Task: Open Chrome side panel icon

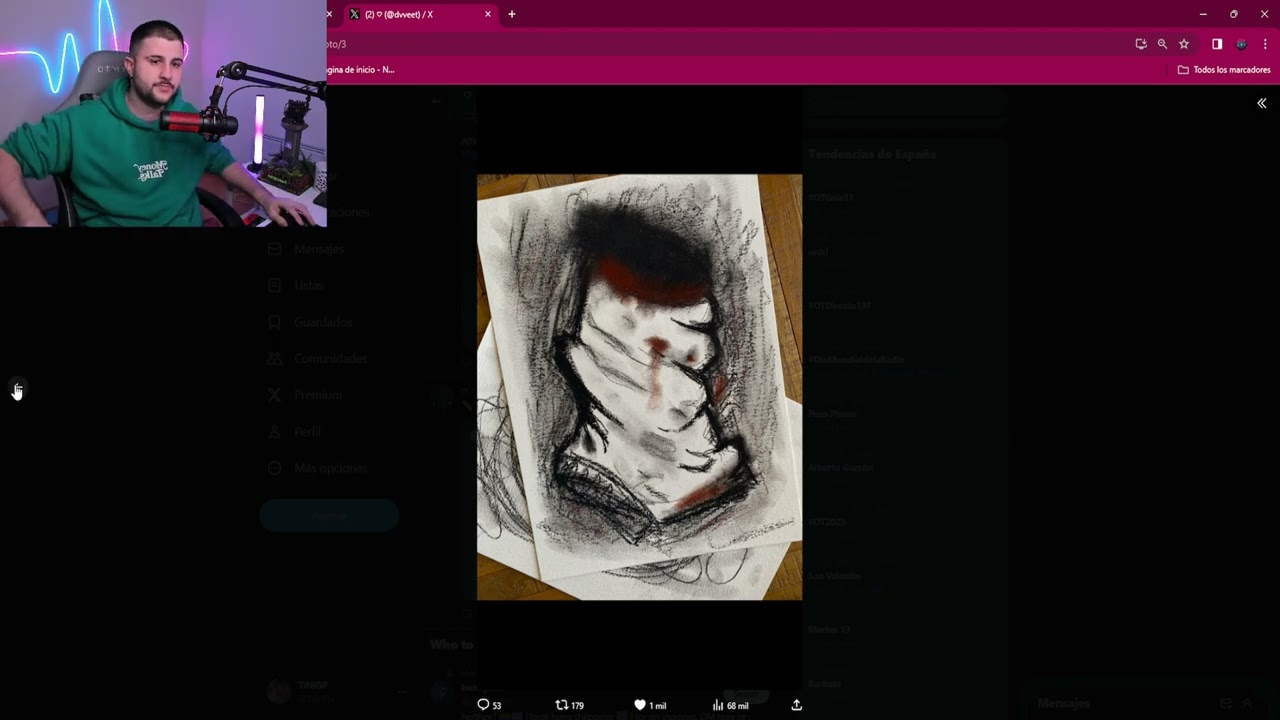Action: tap(1217, 44)
